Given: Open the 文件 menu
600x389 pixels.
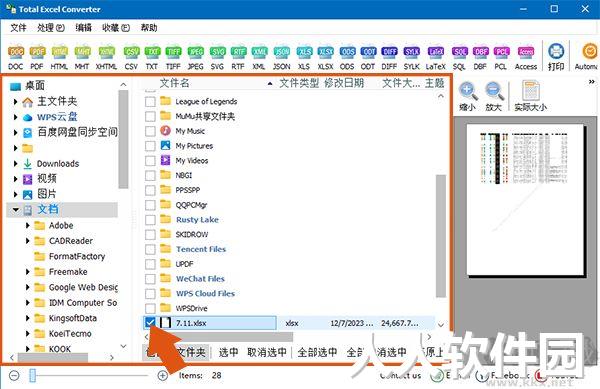Looking at the screenshot, I should (x=18, y=28).
